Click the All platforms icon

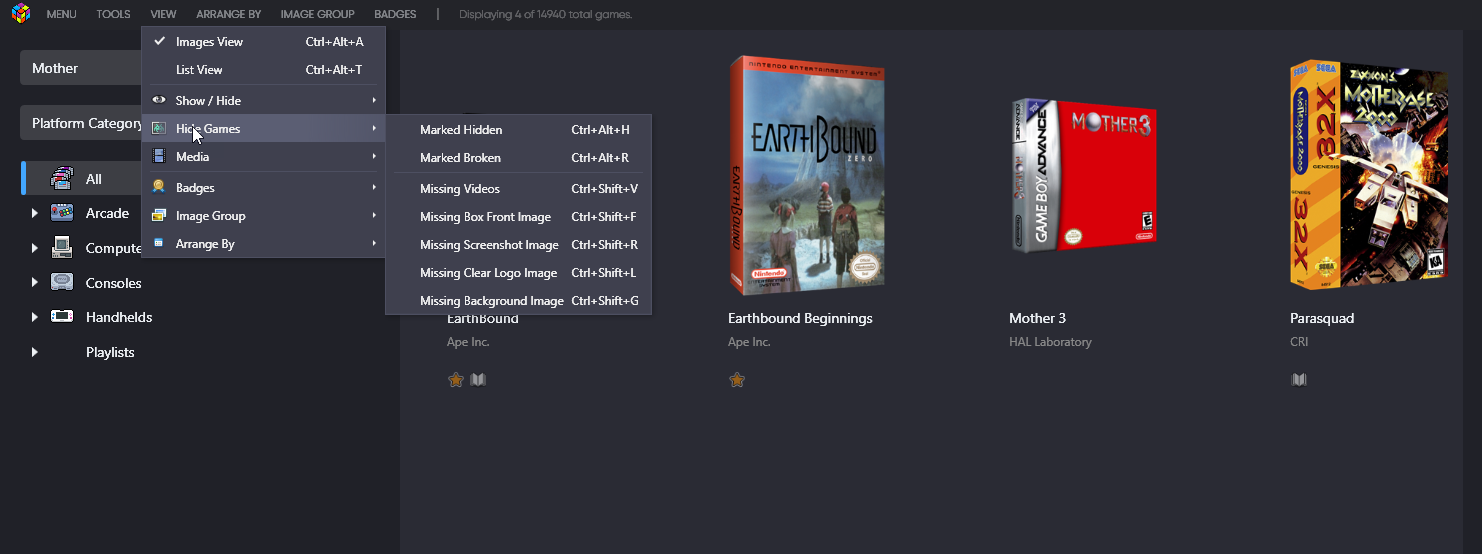tap(62, 179)
